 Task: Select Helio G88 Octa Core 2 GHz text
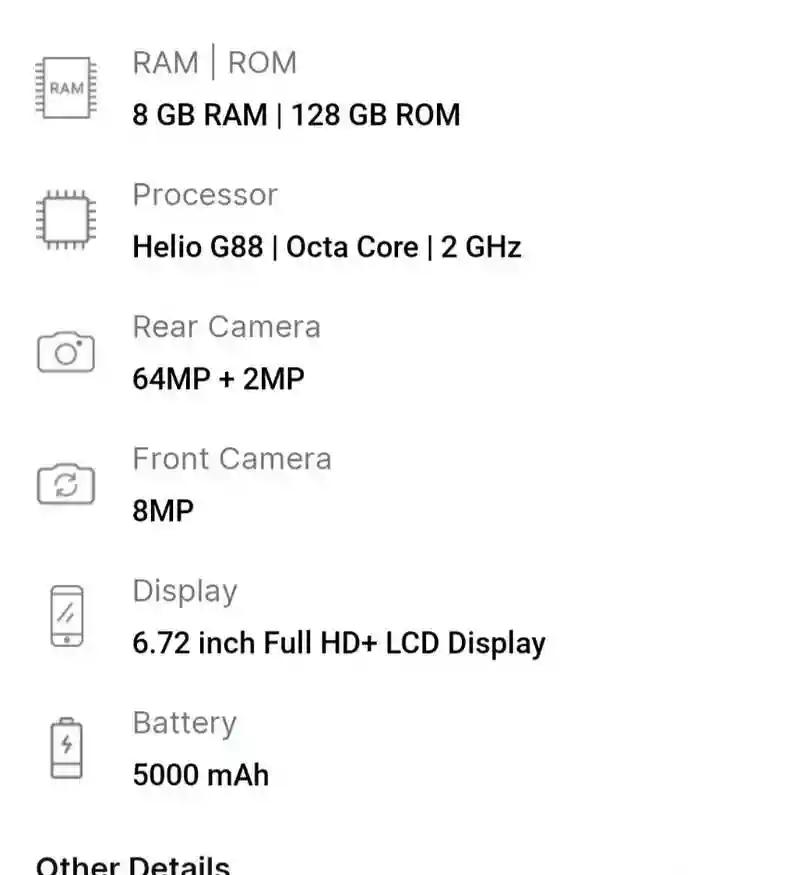(x=327, y=247)
